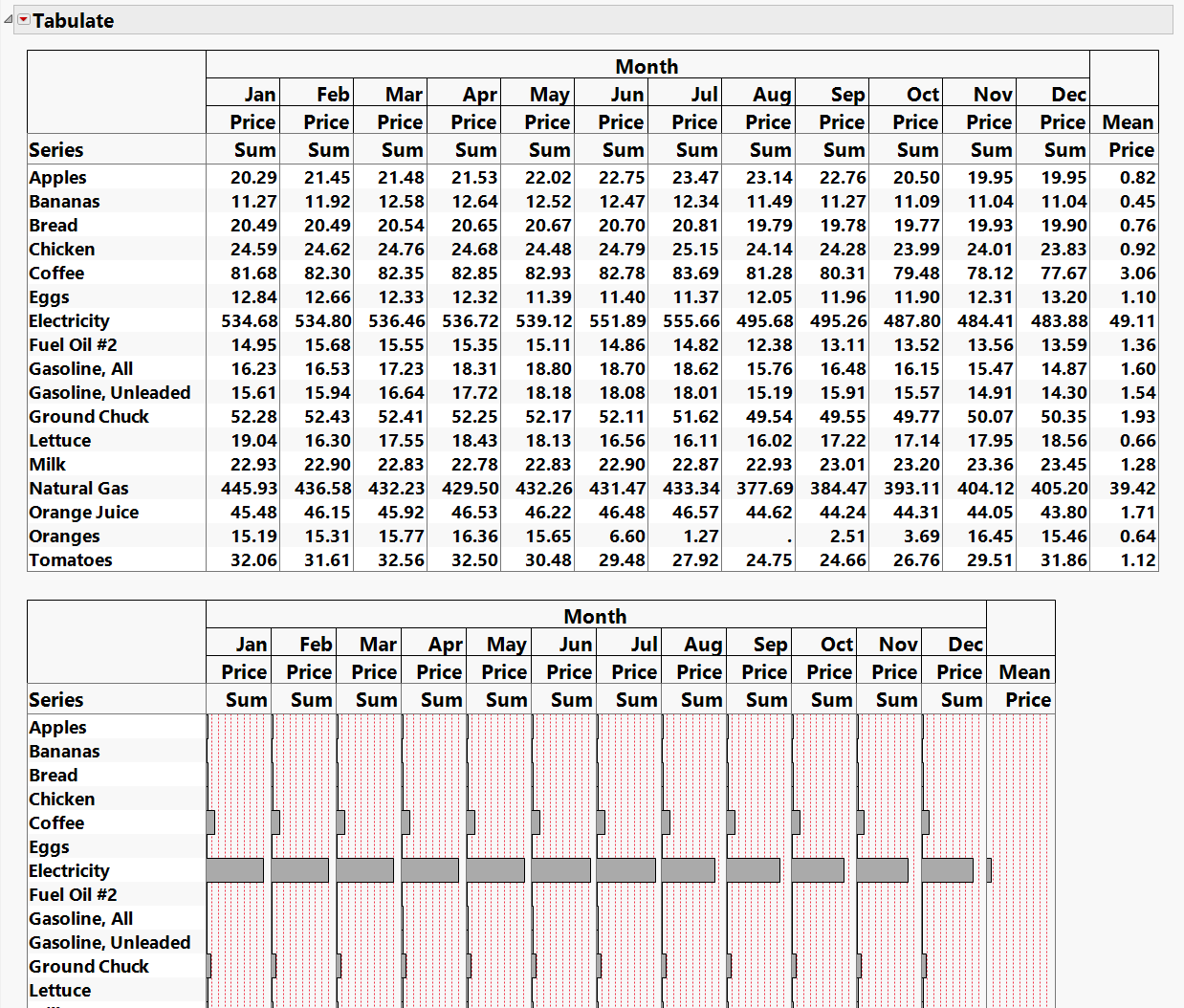1184x1008 pixels.
Task: Select the Natural Gas row label
Action: tap(78, 488)
